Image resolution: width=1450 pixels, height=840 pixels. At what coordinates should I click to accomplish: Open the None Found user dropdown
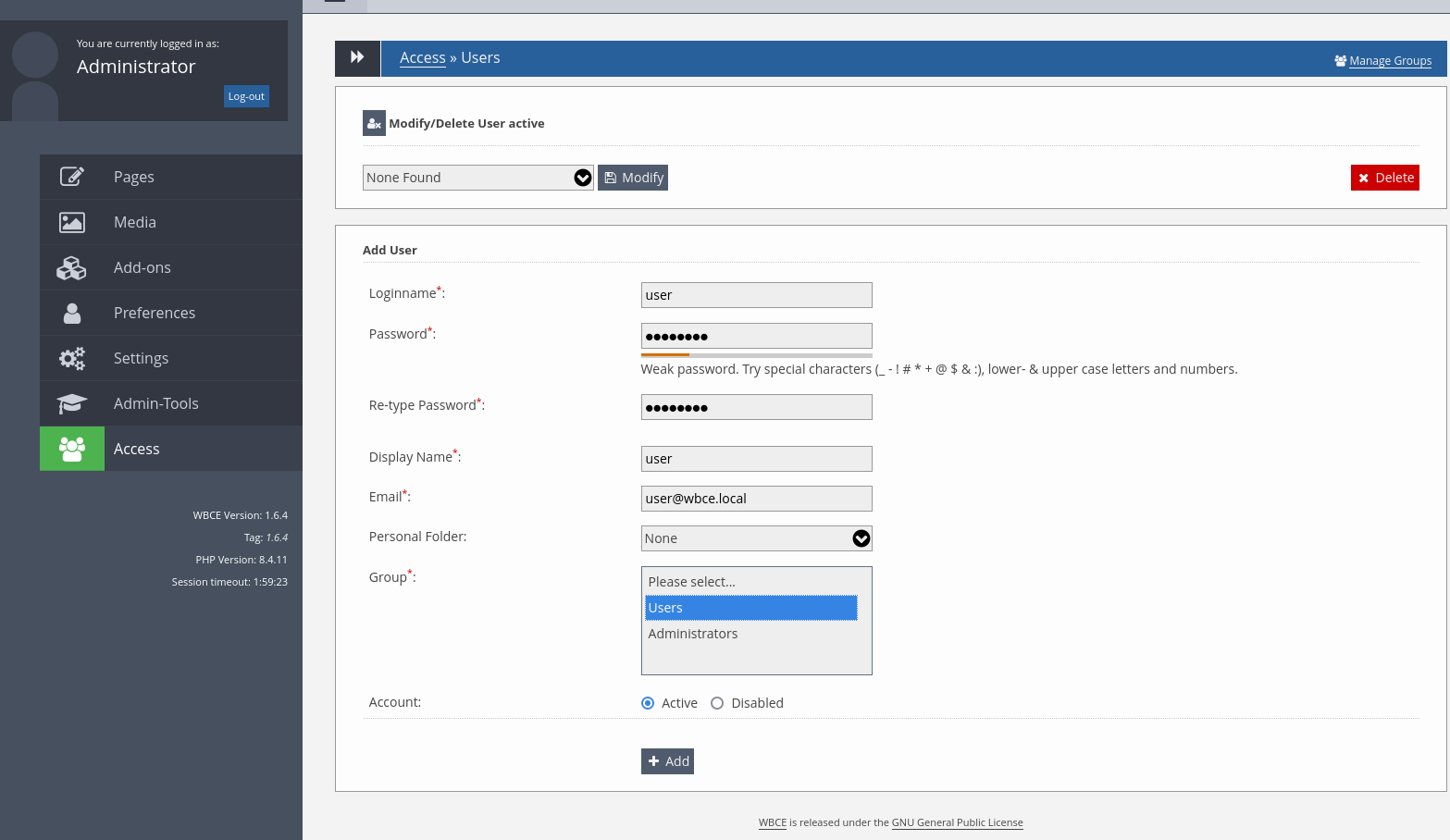478,178
